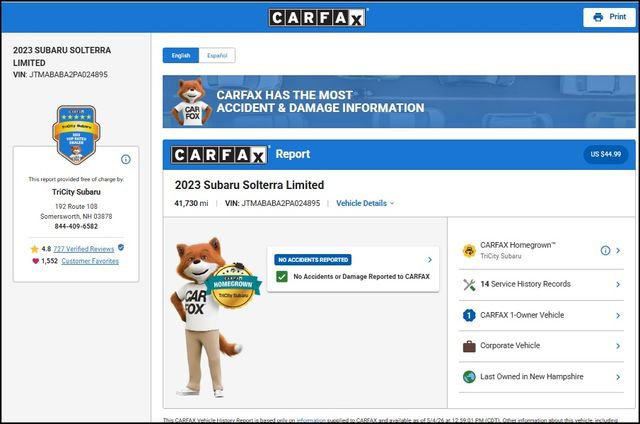640x424 pixels.
Task: Expand Last Owned in New Hampshire chevron
Action: (x=618, y=377)
